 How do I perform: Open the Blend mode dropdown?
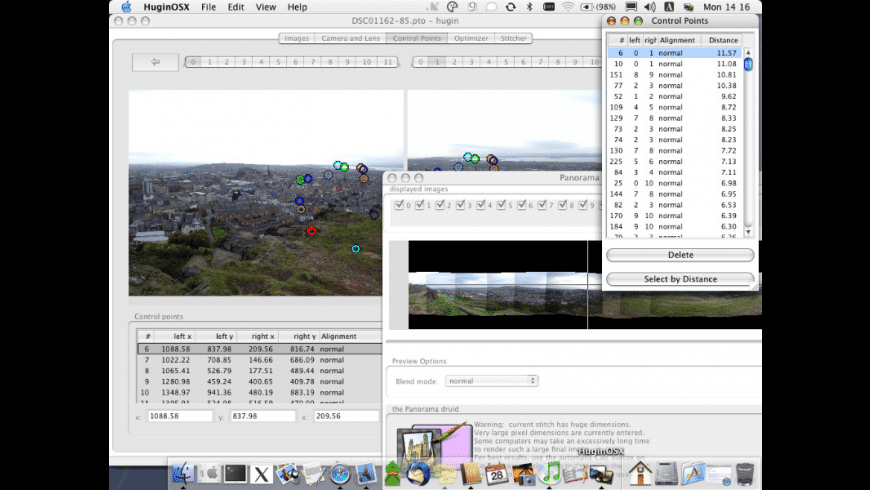point(491,380)
